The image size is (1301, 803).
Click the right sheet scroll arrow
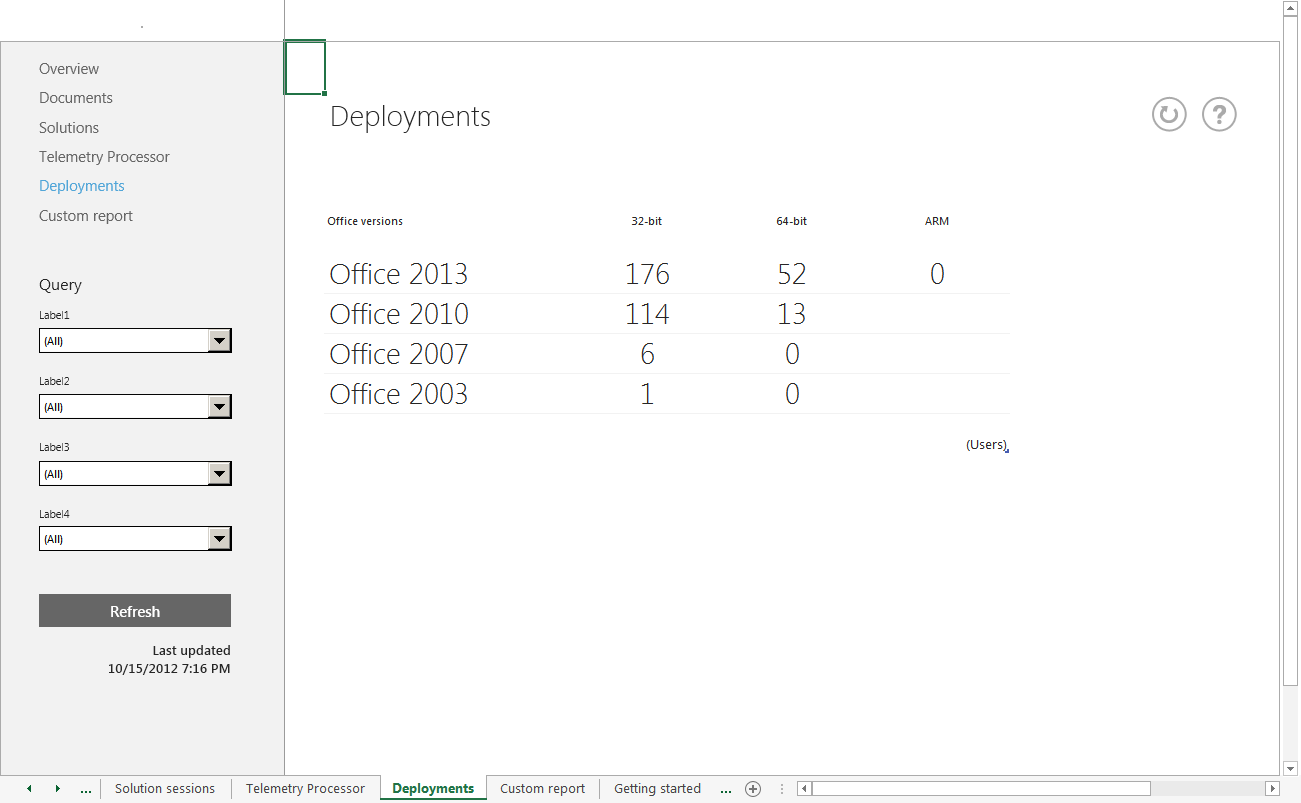coord(57,788)
